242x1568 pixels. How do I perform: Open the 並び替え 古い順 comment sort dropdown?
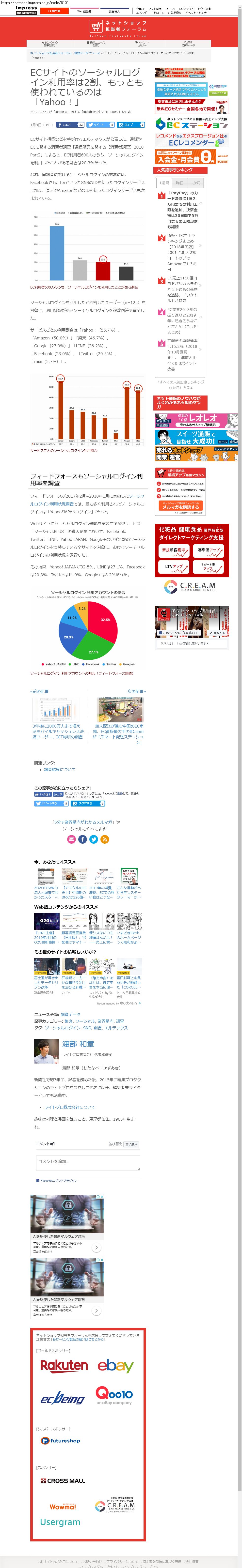[131, 1144]
